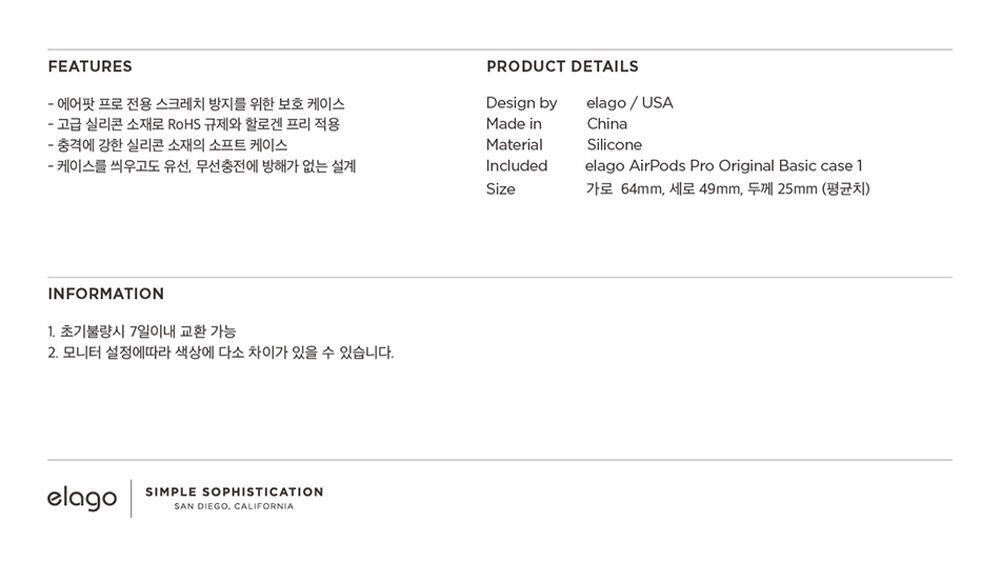This screenshot has height=562, width=1000.
Task: Click the SAN DIEGO, CALIFORNIA text
Action: pyautogui.click(x=234, y=507)
